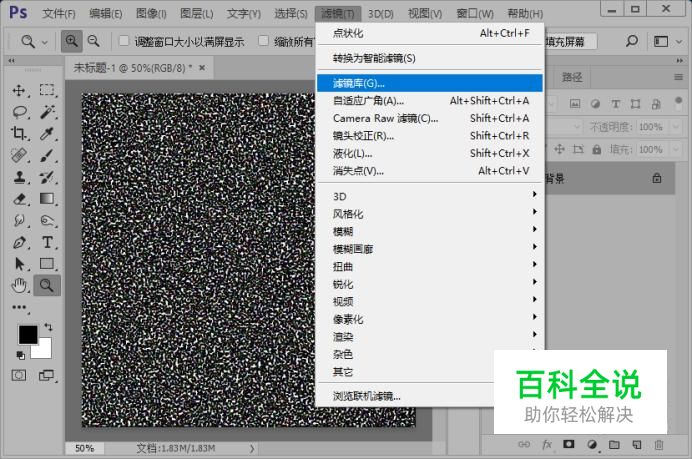Screen dimensions: 692x459
Task: Close the 未标题-1 document tab
Action: click(x=202, y=68)
